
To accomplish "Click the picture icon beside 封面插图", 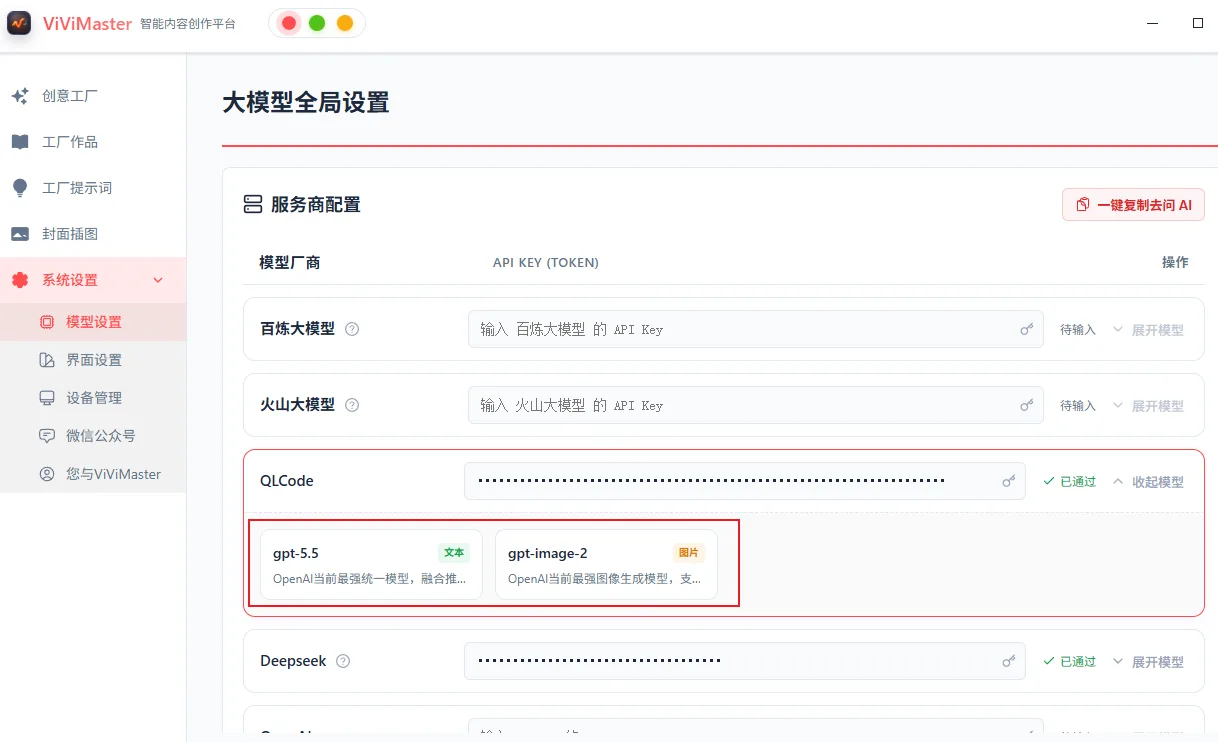I will (x=20, y=234).
